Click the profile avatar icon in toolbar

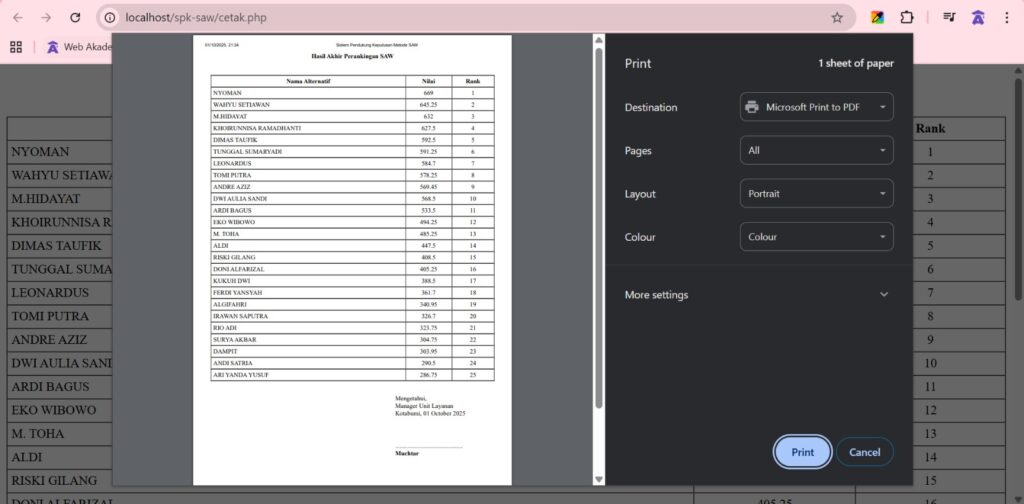tap(978, 17)
